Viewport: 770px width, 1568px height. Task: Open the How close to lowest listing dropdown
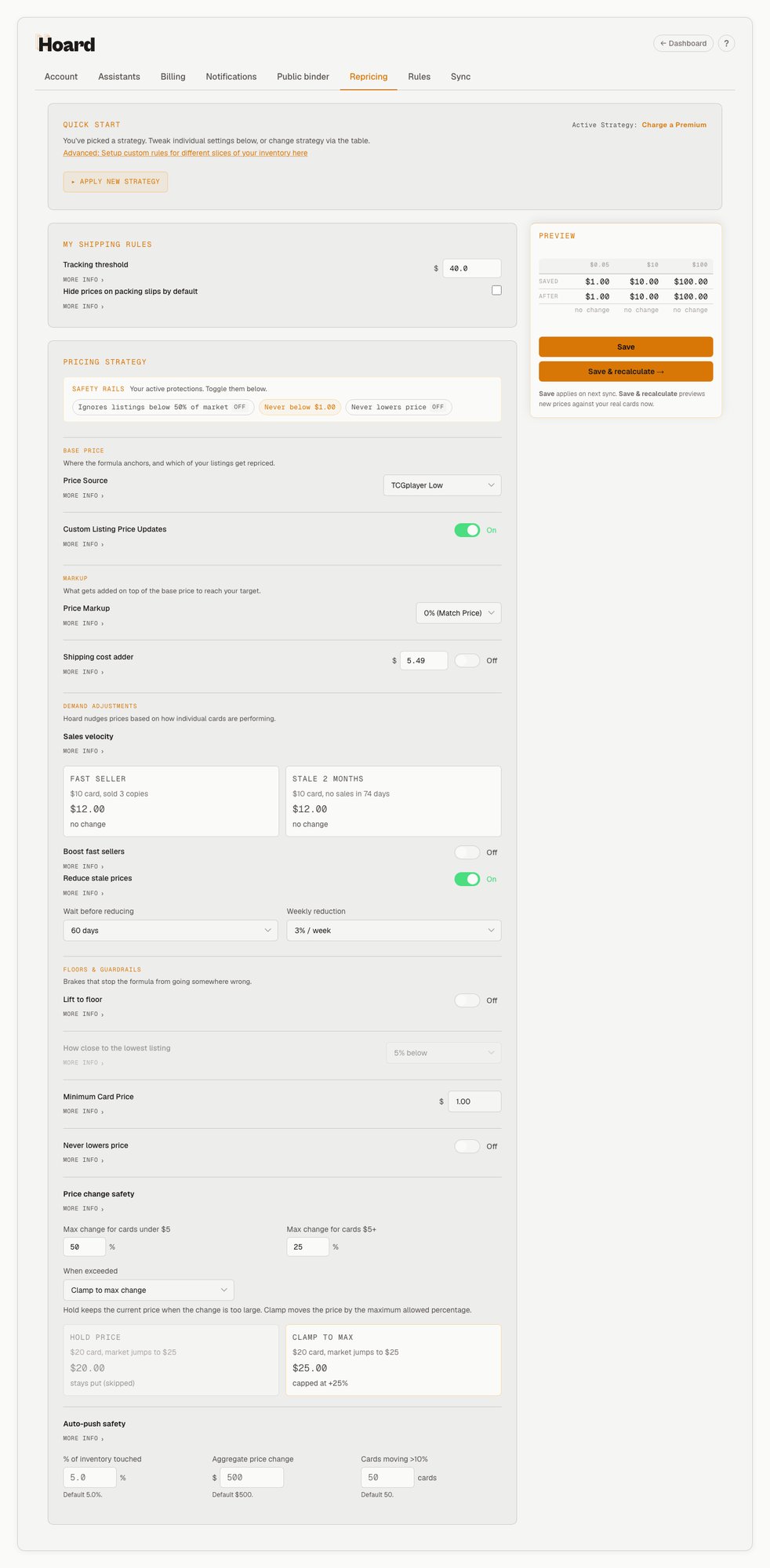444,1053
